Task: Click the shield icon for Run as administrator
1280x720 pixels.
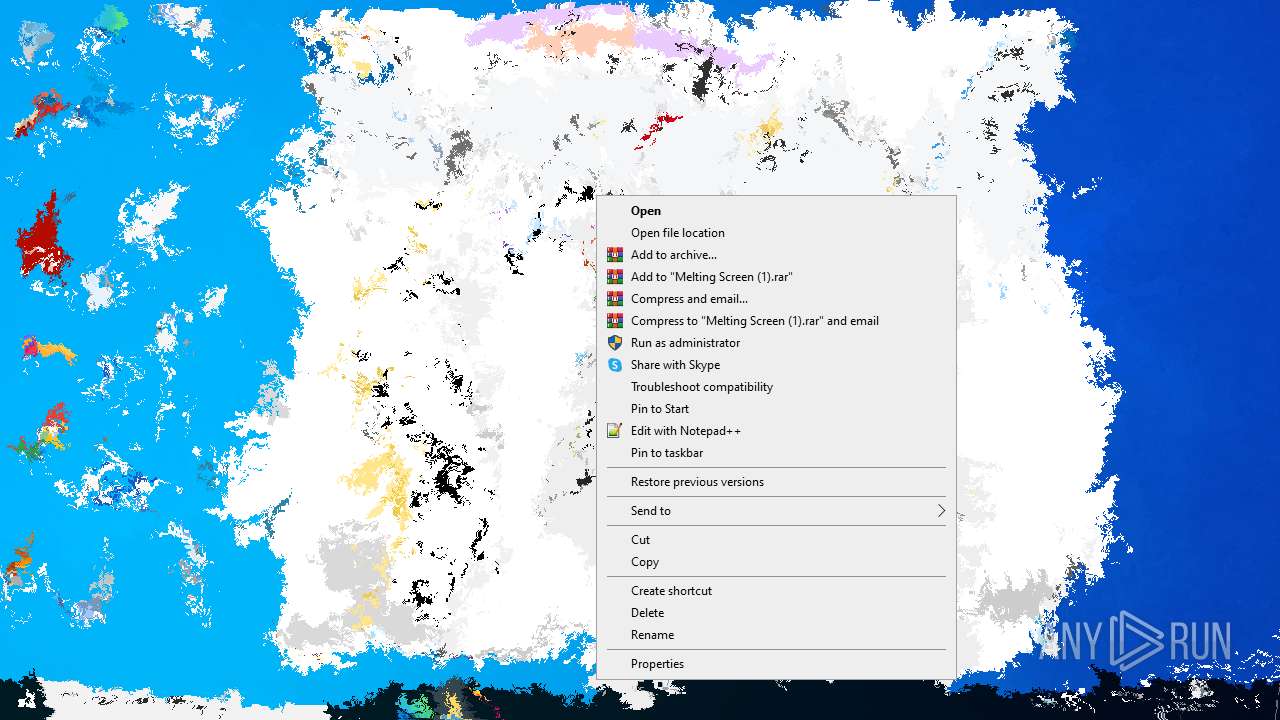Action: (615, 343)
